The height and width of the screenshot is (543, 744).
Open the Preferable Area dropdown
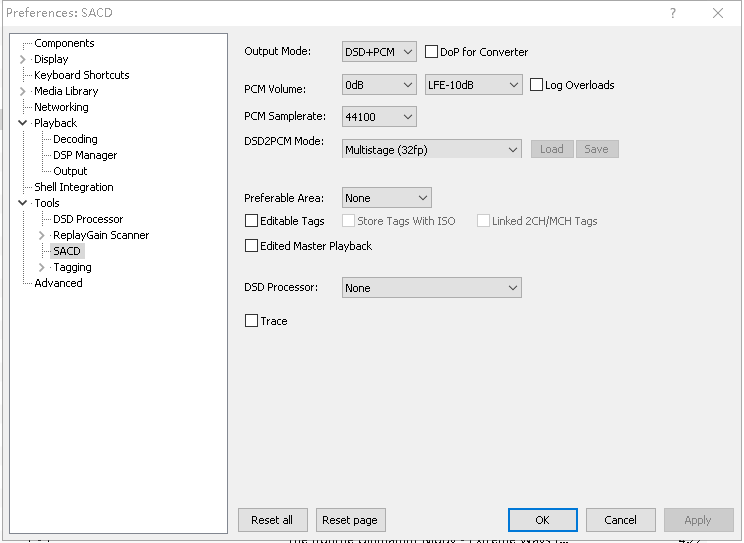click(x=386, y=198)
